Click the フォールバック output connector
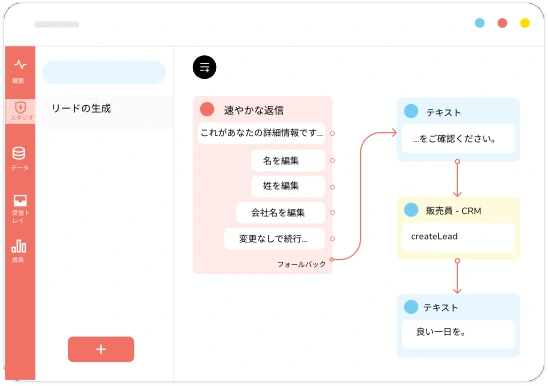548x386 pixels. pyautogui.click(x=332, y=259)
